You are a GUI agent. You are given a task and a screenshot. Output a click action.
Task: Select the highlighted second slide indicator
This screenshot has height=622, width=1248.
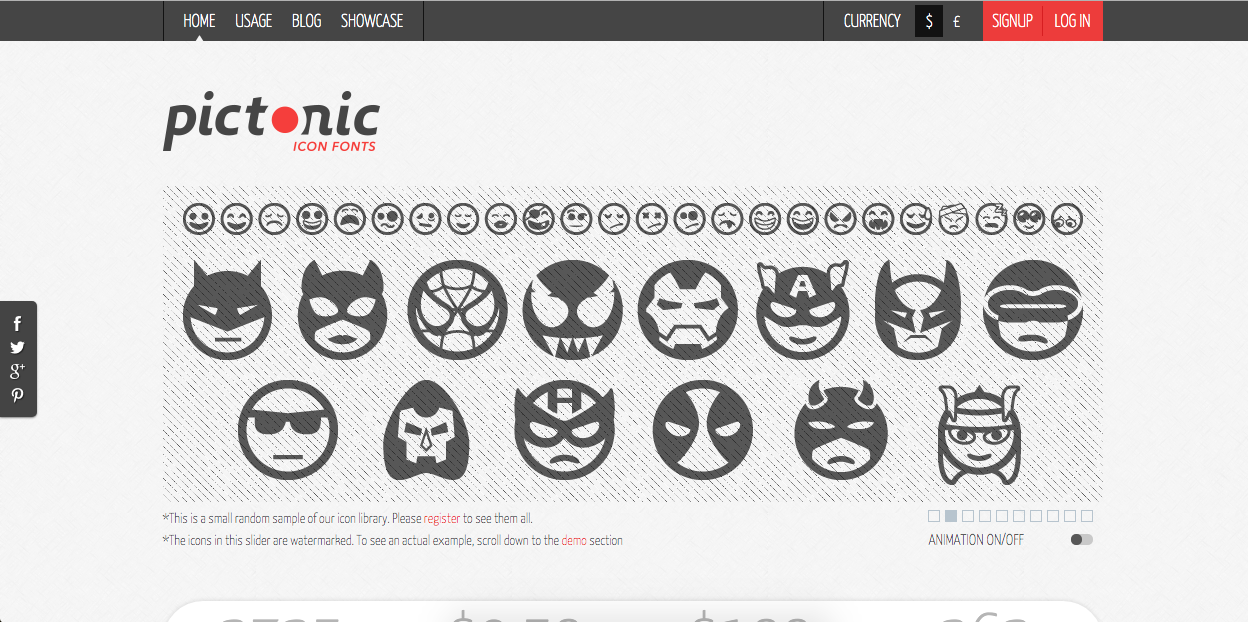pyautogui.click(x=951, y=516)
